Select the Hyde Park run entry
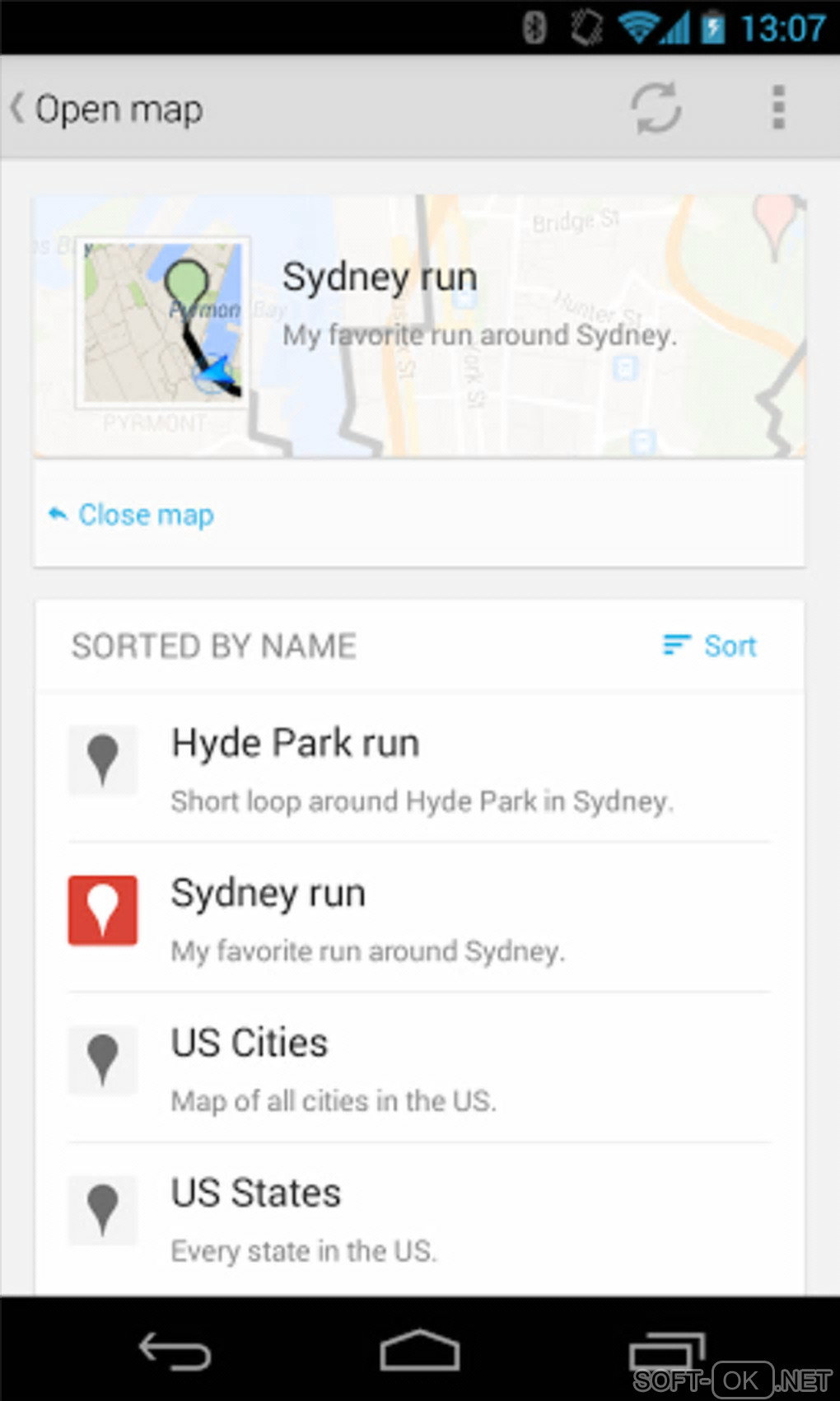 [x=422, y=768]
